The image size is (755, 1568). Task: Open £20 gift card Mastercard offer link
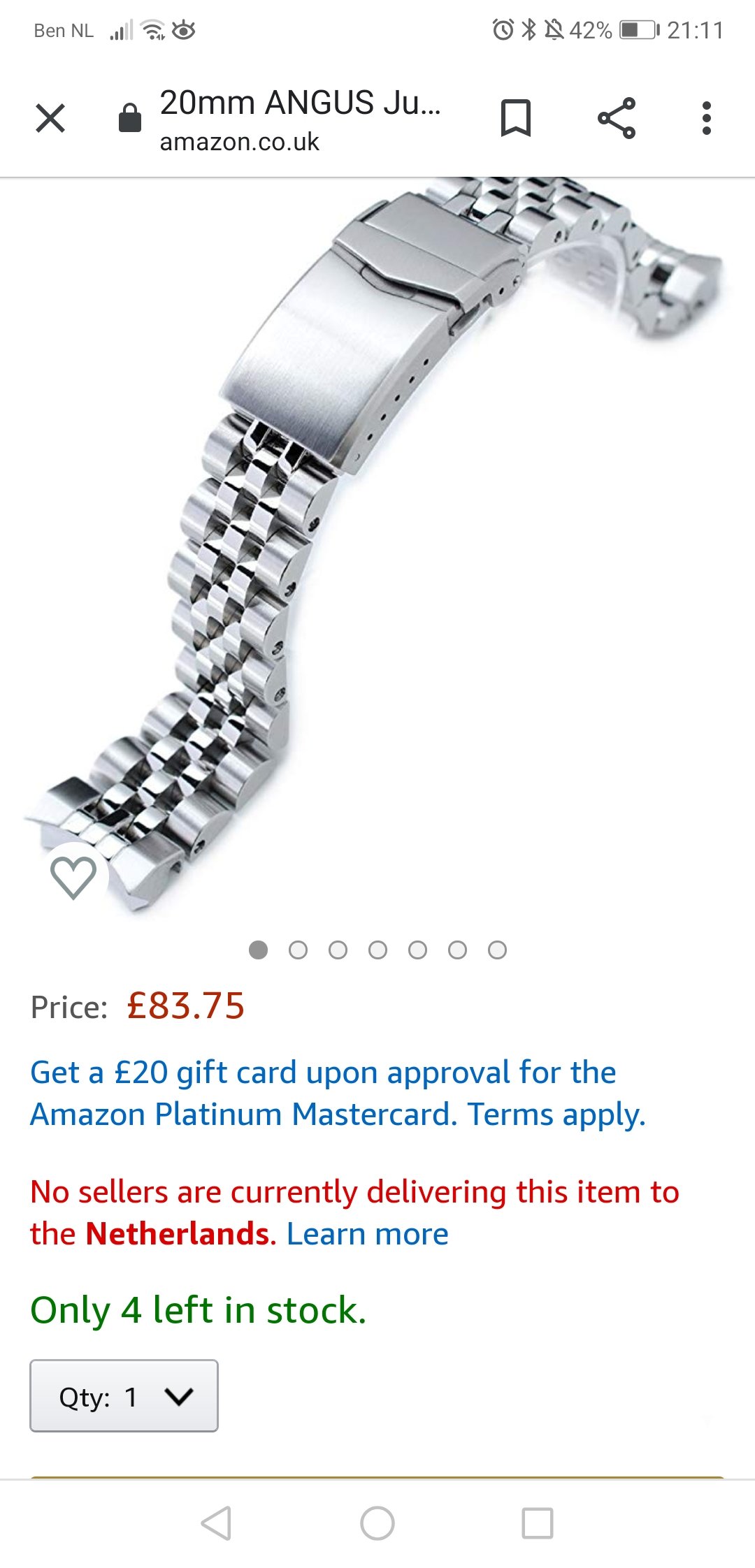pyautogui.click(x=338, y=1094)
